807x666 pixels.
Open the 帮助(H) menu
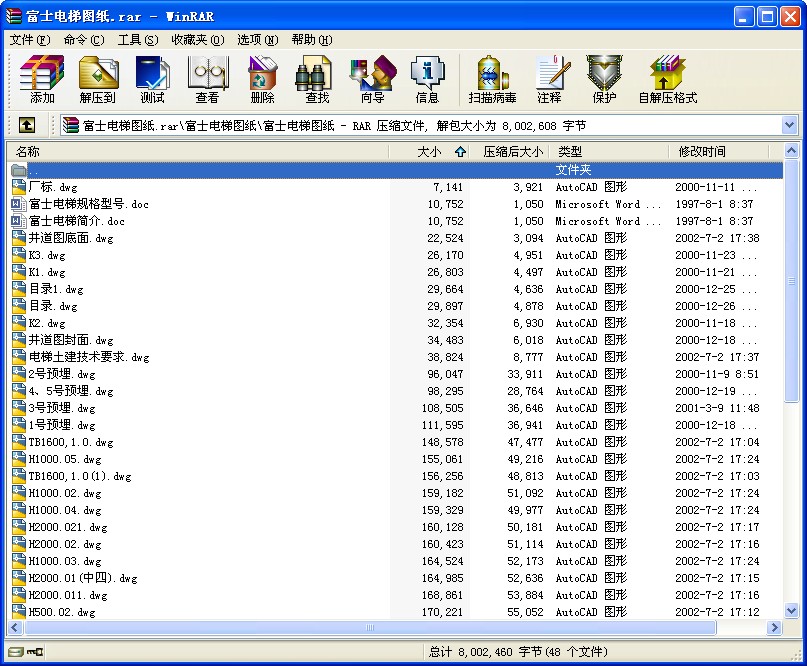point(312,40)
